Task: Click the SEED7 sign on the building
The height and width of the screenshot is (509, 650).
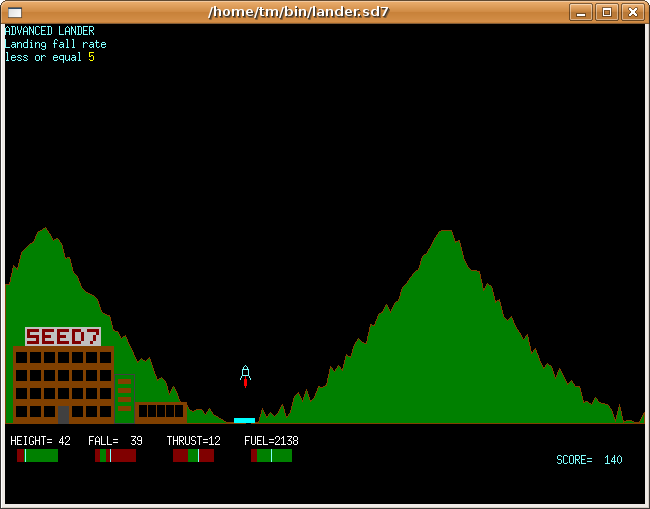Action: click(x=63, y=337)
